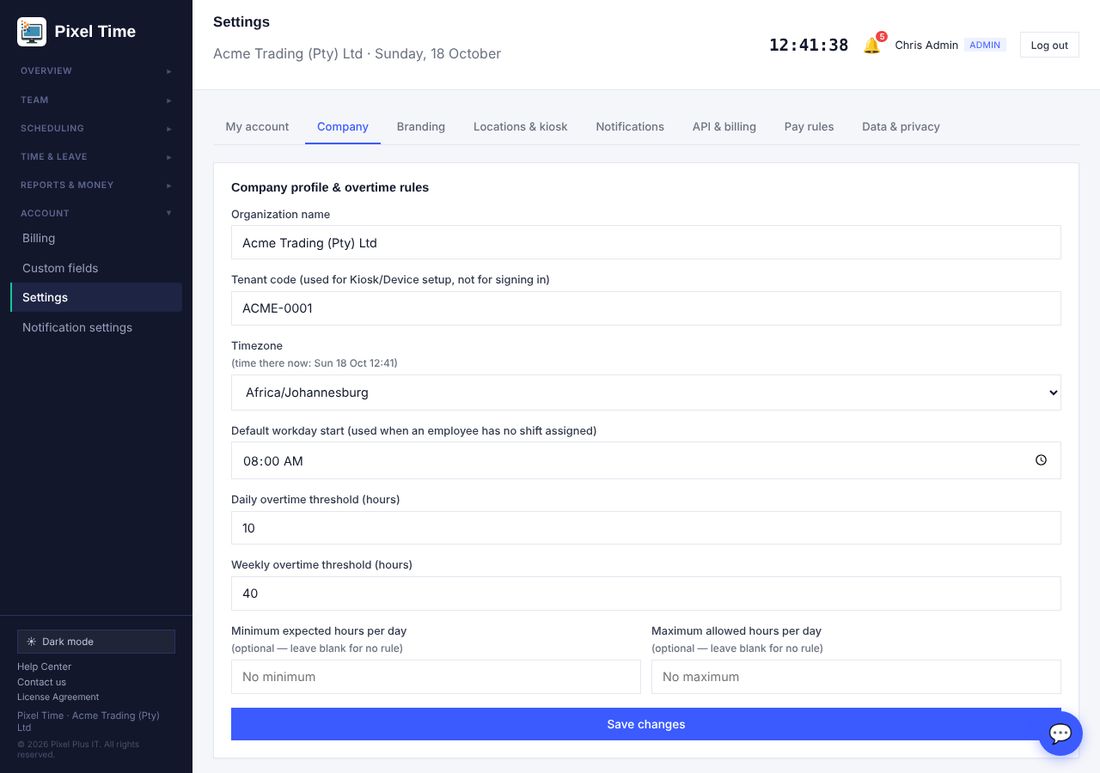
Task: Click the ADMIN role badge
Action: [x=985, y=45]
